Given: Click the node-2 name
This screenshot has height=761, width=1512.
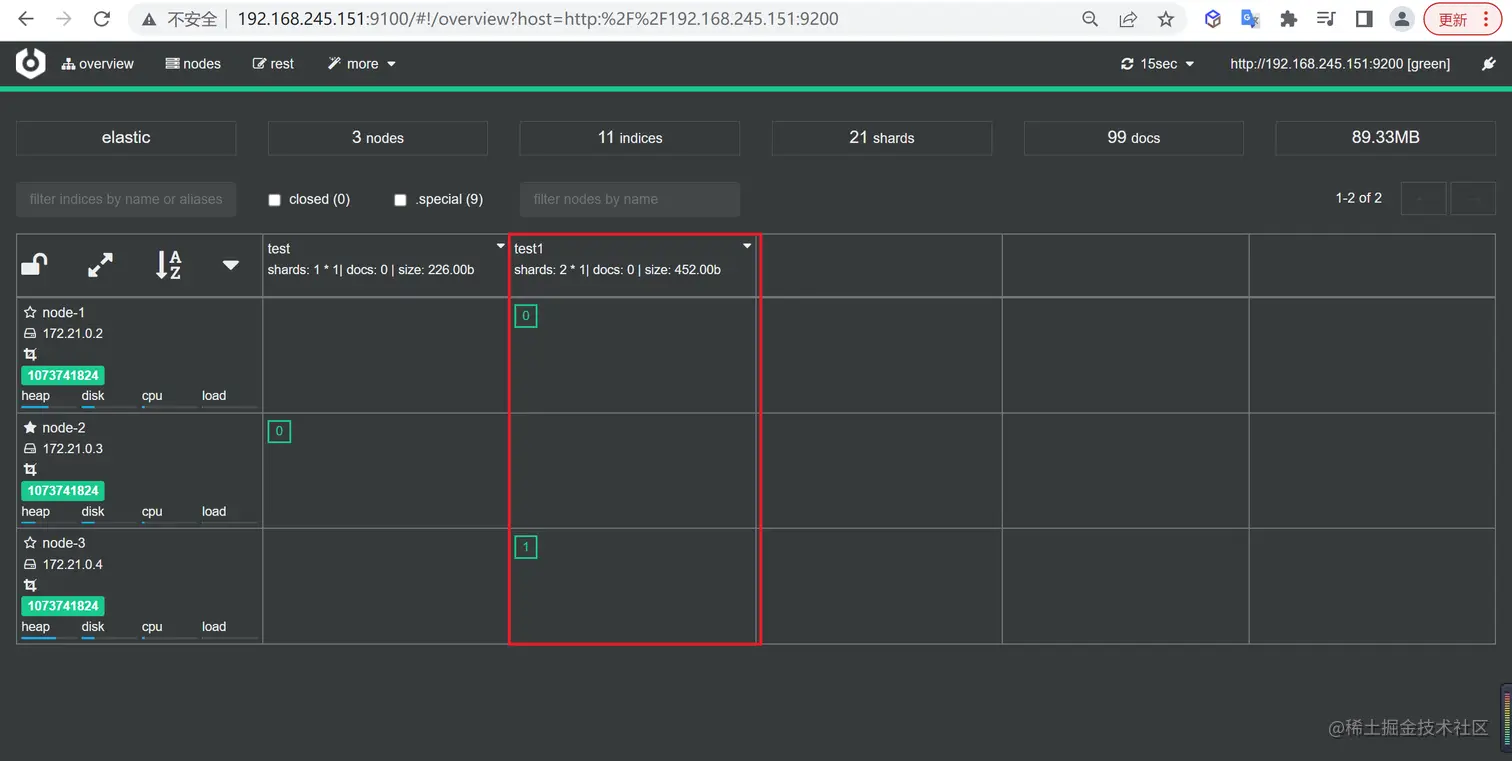Looking at the screenshot, I should pyautogui.click(x=64, y=428).
